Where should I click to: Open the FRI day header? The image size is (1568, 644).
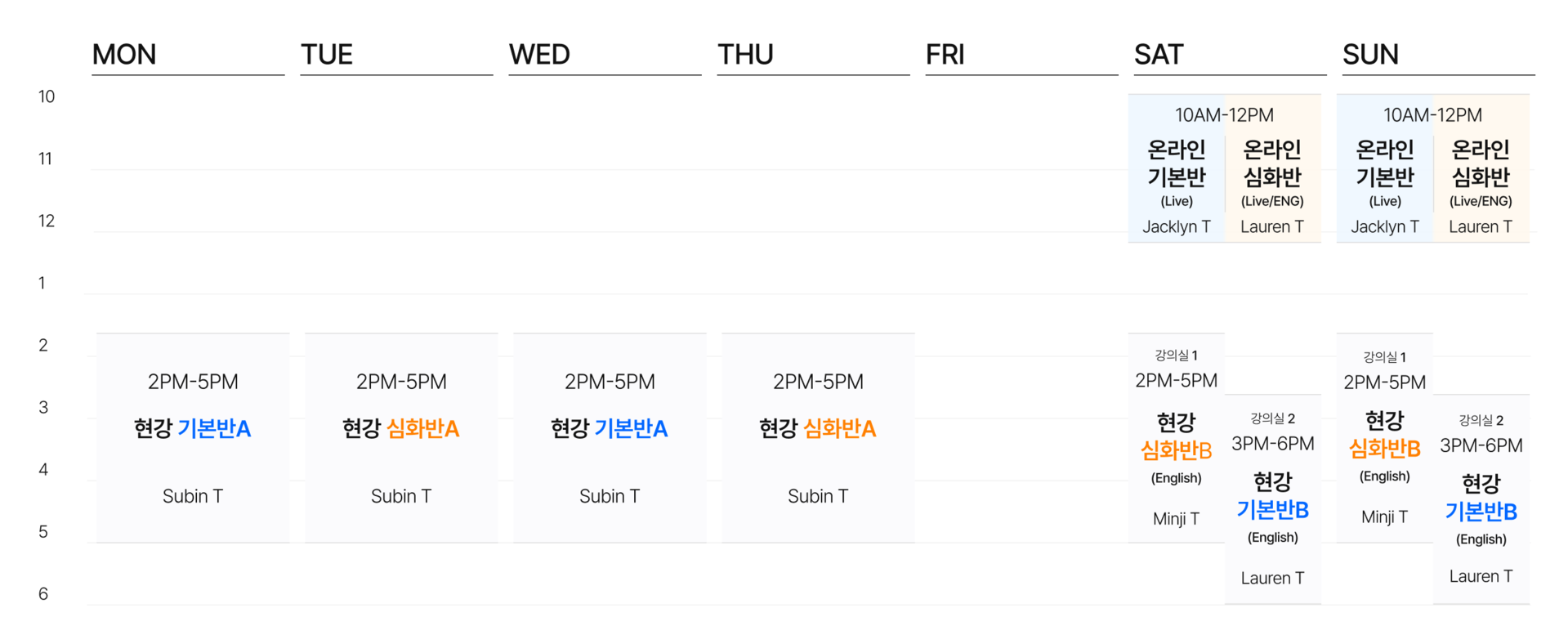tap(945, 55)
